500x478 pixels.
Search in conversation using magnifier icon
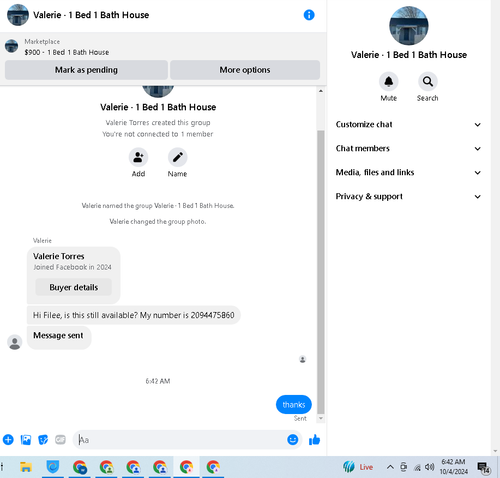[428, 81]
